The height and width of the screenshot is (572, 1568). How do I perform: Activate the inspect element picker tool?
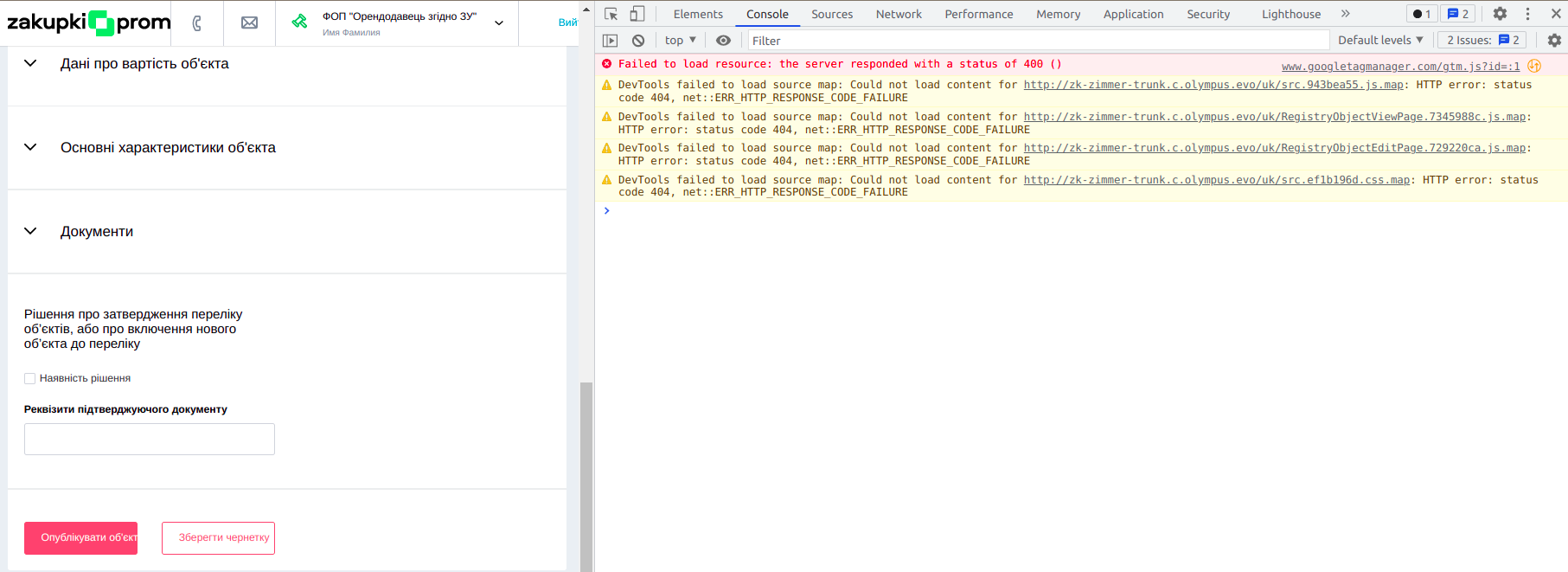[611, 14]
